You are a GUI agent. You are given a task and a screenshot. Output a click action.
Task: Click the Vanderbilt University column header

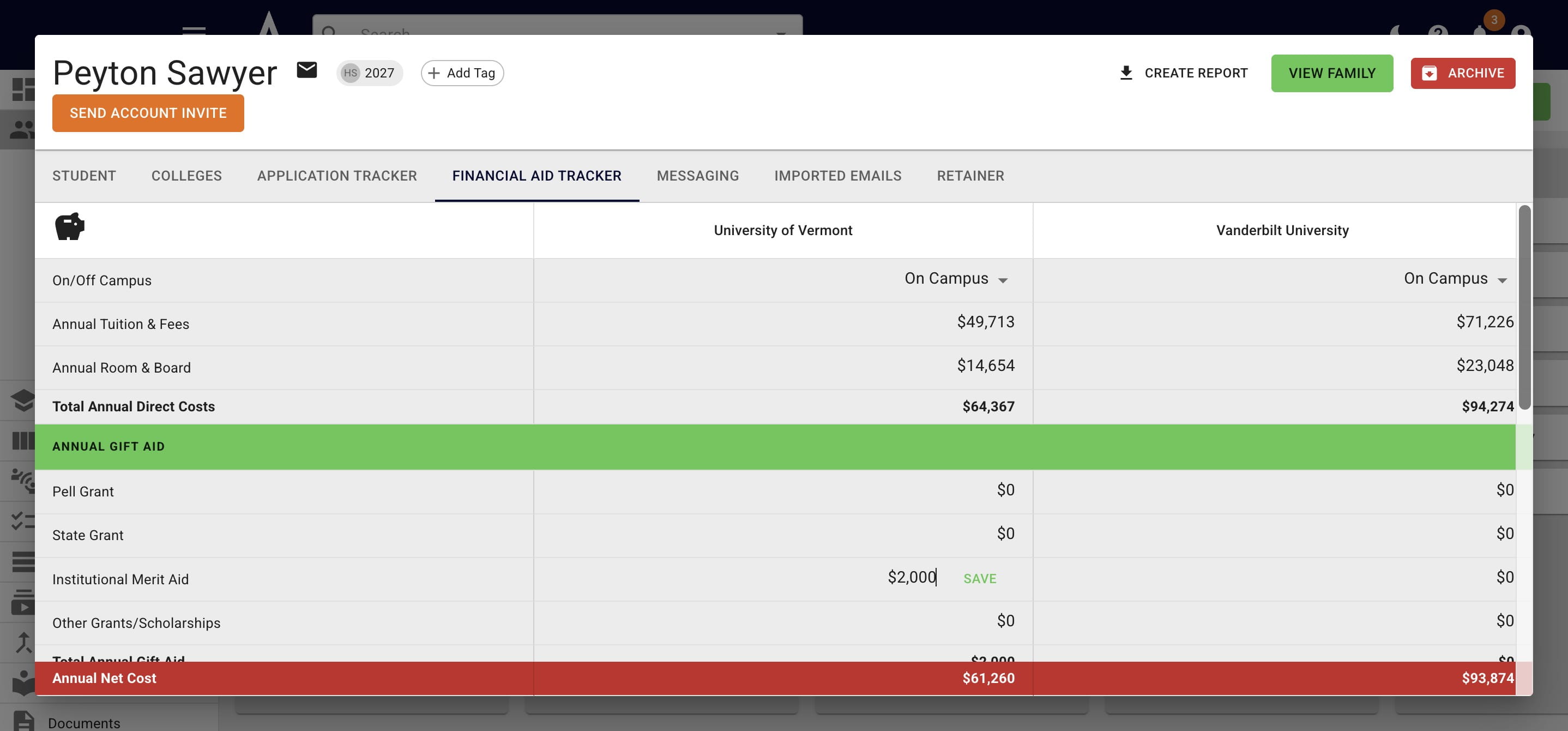1282,230
